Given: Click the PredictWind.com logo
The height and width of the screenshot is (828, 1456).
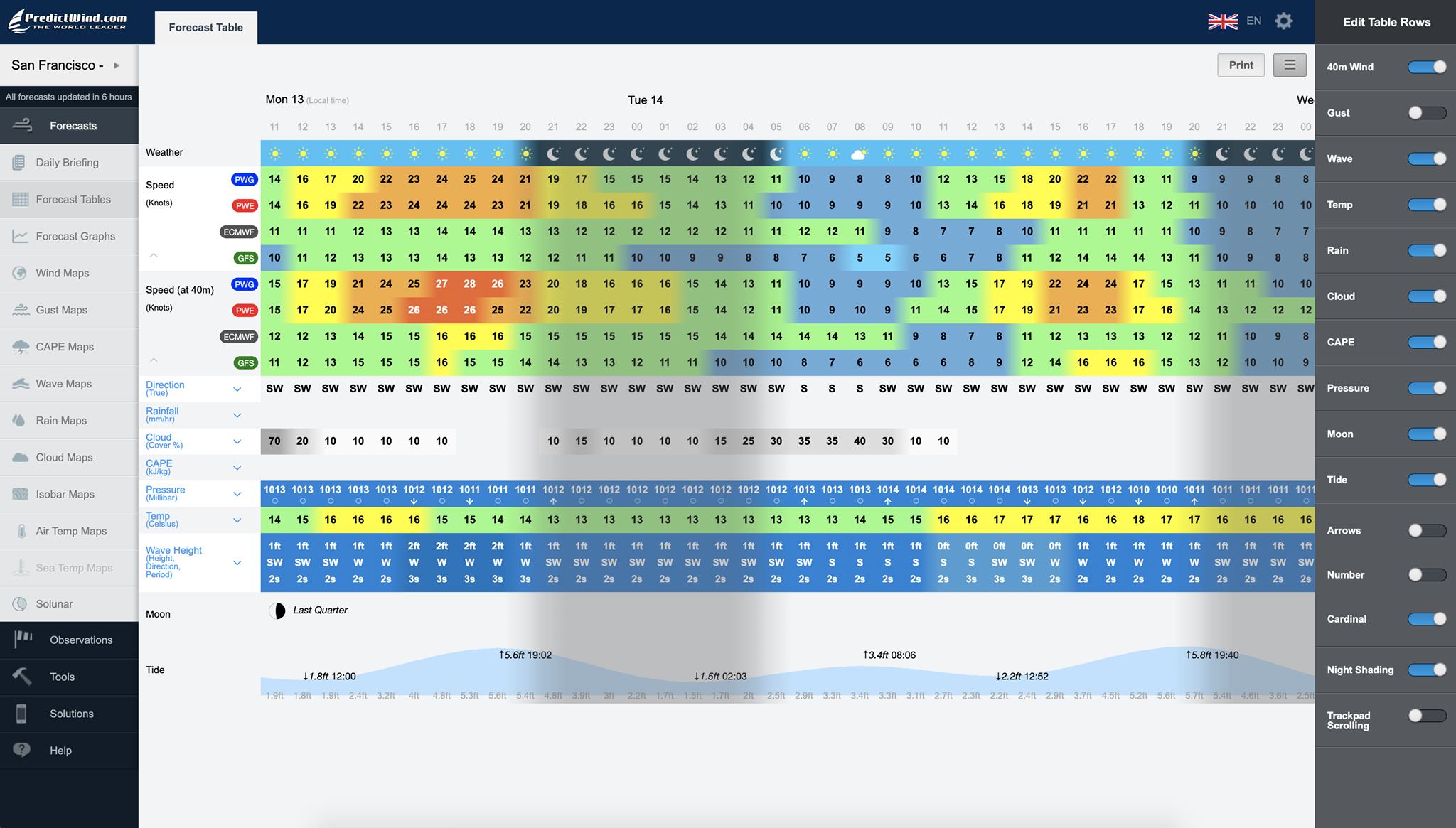Looking at the screenshot, I should pyautogui.click(x=68, y=21).
